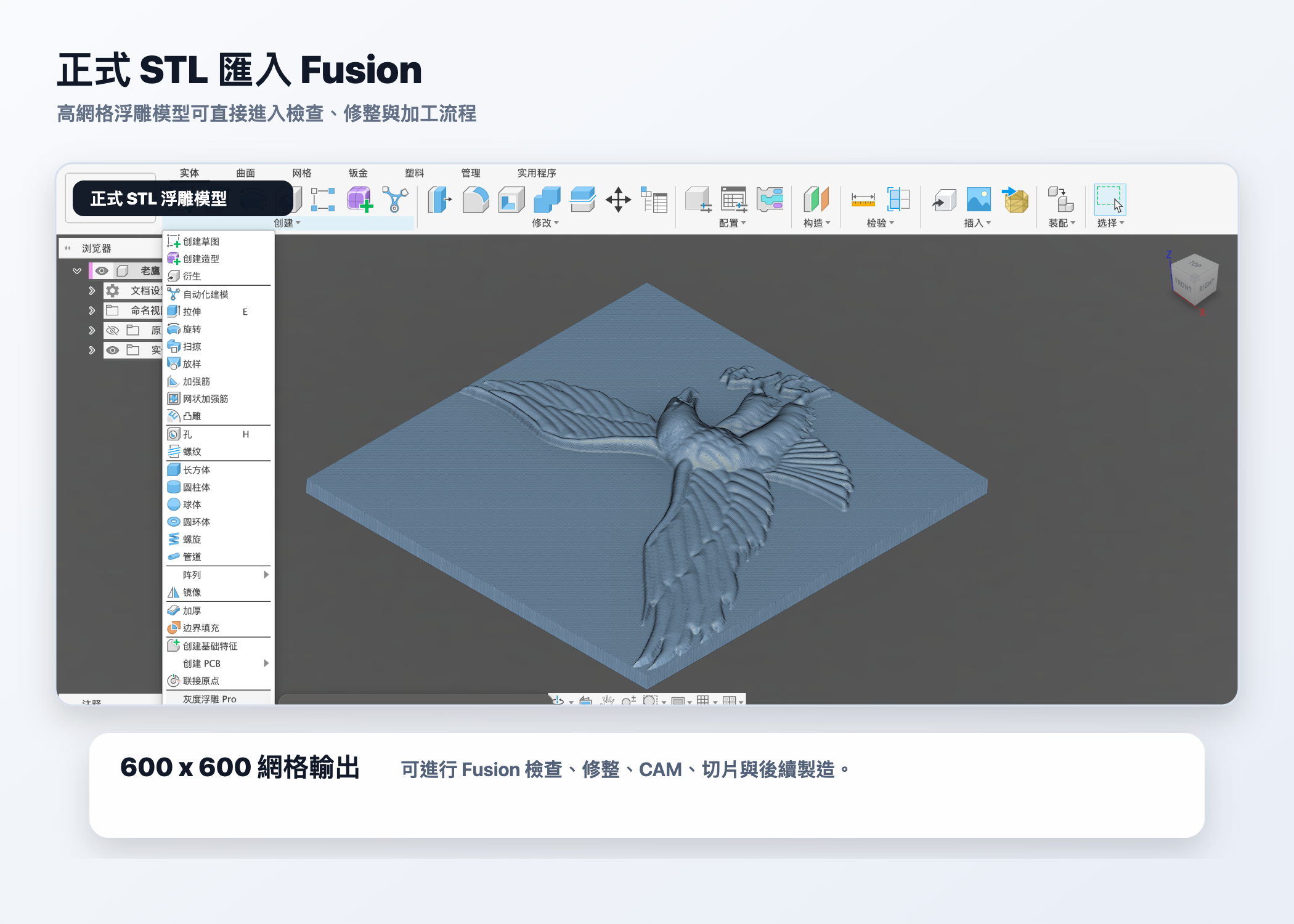Image resolution: width=1294 pixels, height=924 pixels.
Task: Select the Section Analysis icon
Action: click(x=898, y=200)
